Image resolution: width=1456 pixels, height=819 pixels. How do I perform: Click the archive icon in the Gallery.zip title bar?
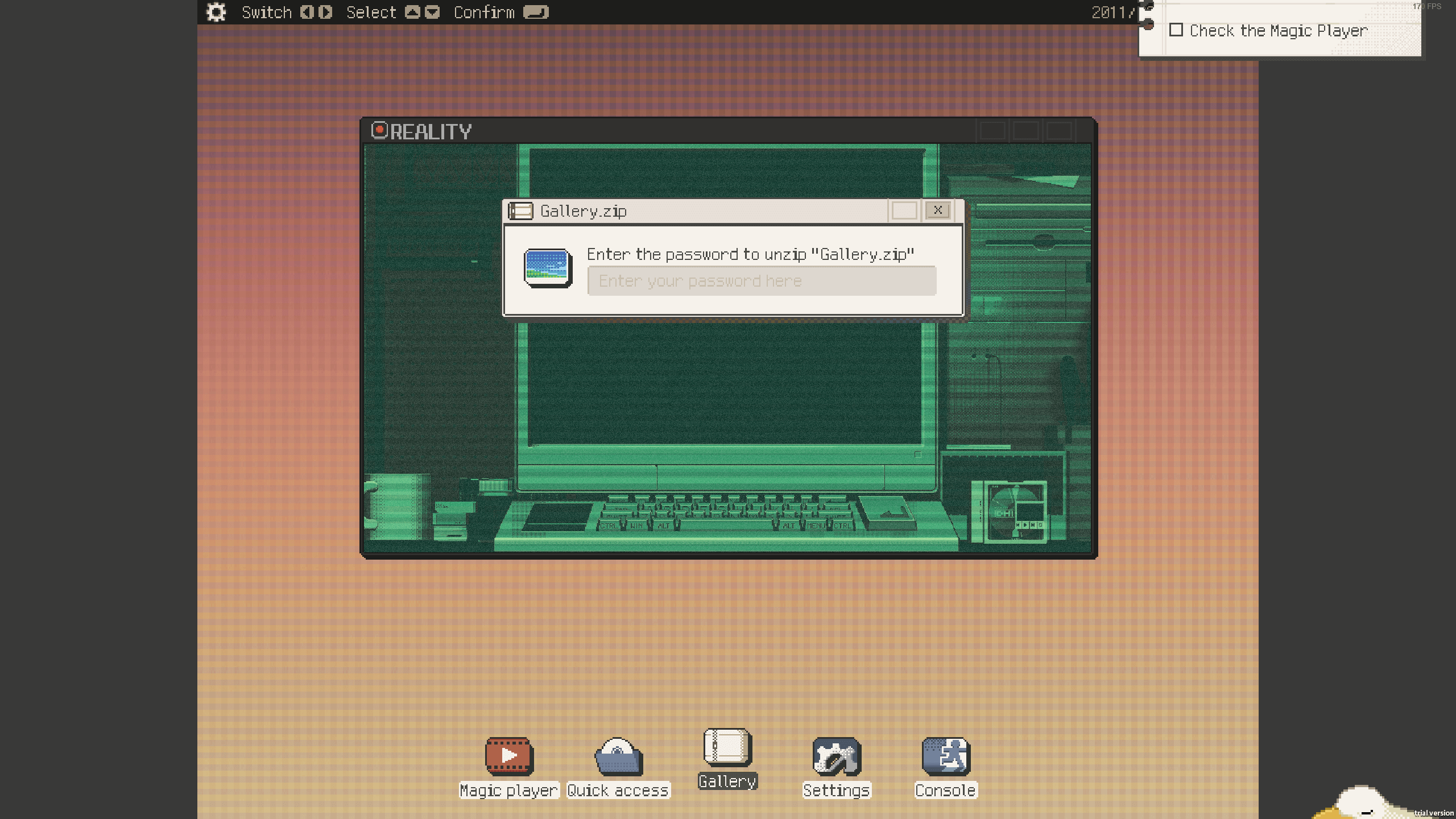(x=521, y=210)
